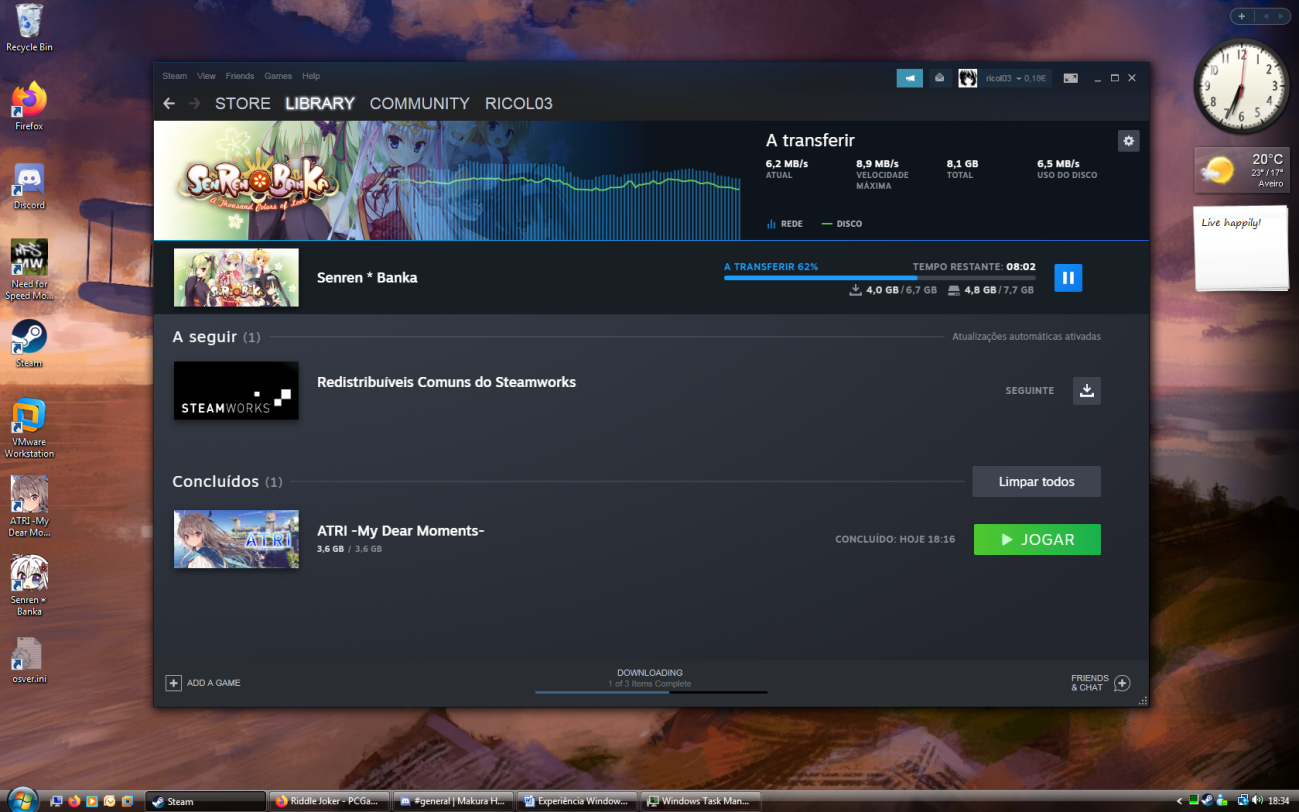Show hidden tray icons arrow
The height and width of the screenshot is (812, 1299).
point(1180,801)
